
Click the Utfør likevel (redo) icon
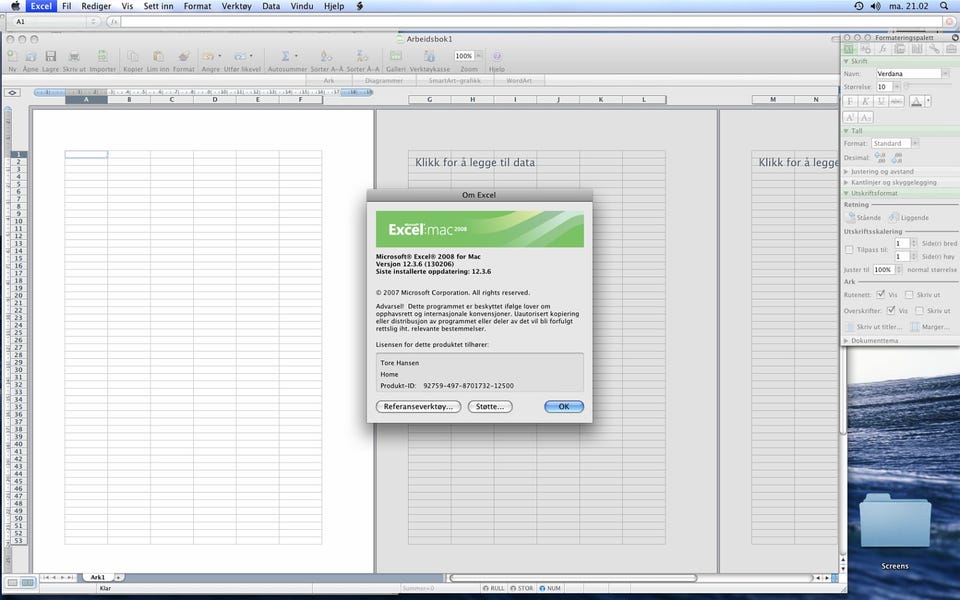[x=240, y=56]
